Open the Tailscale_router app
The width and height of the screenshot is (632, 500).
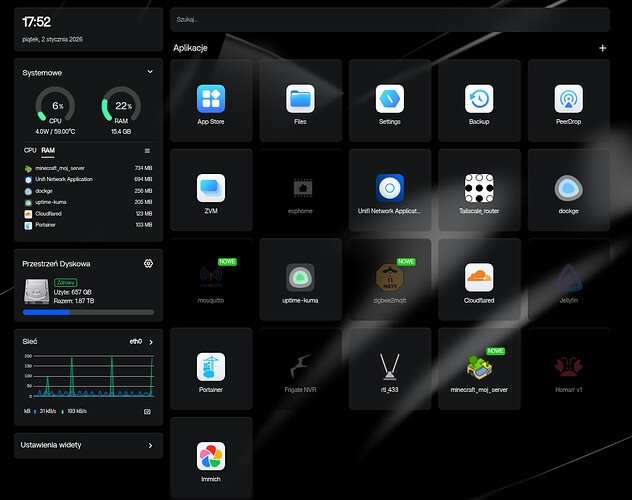tap(479, 187)
